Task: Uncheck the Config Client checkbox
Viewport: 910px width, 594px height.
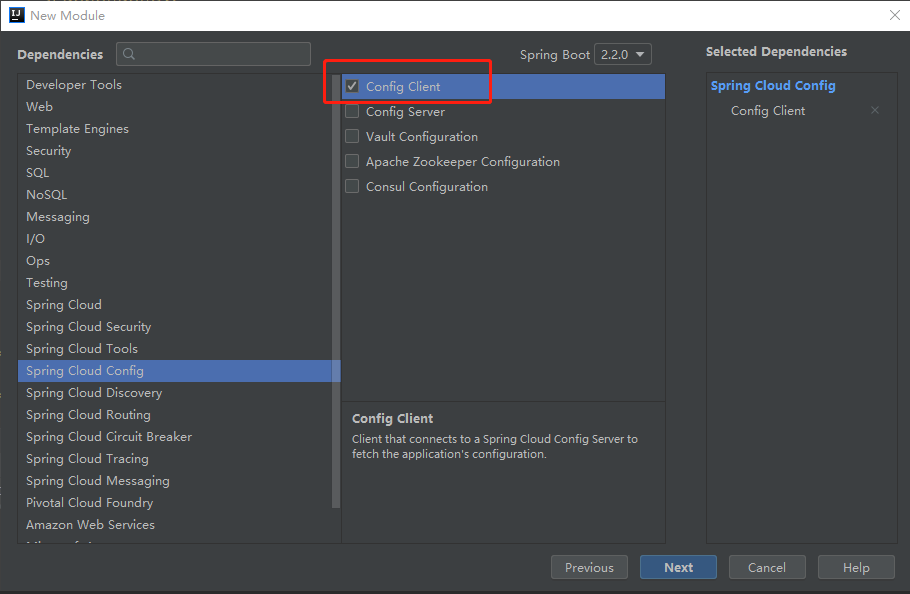Action: pos(352,87)
